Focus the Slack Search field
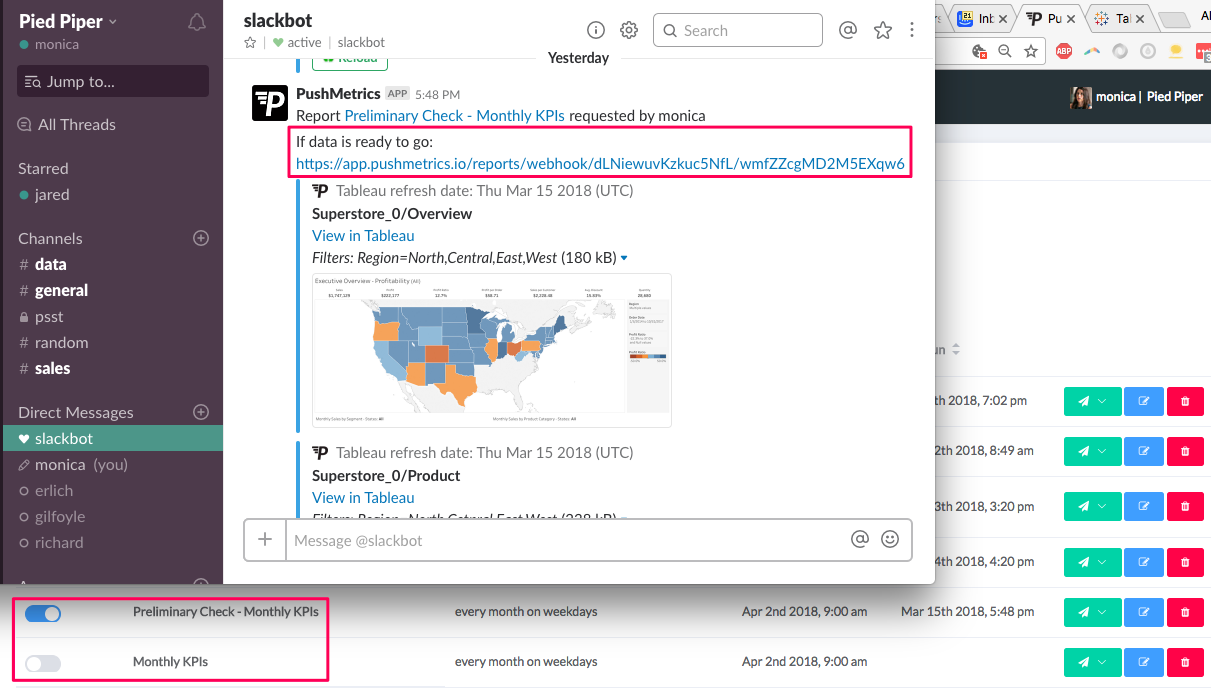 (x=738, y=30)
